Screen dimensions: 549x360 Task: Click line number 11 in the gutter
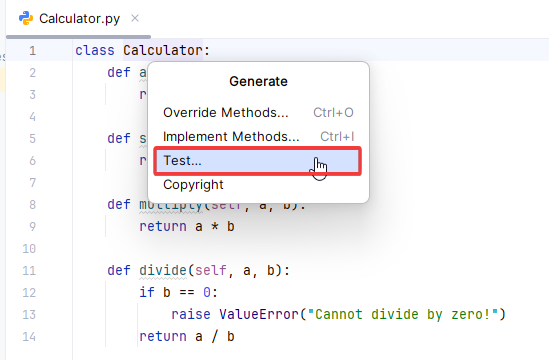(29, 271)
